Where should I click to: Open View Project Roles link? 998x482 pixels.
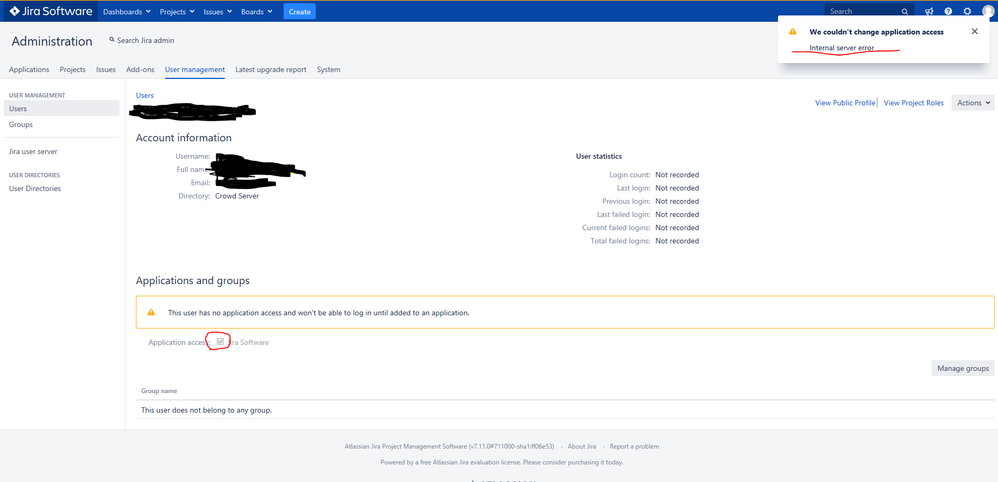click(x=913, y=103)
